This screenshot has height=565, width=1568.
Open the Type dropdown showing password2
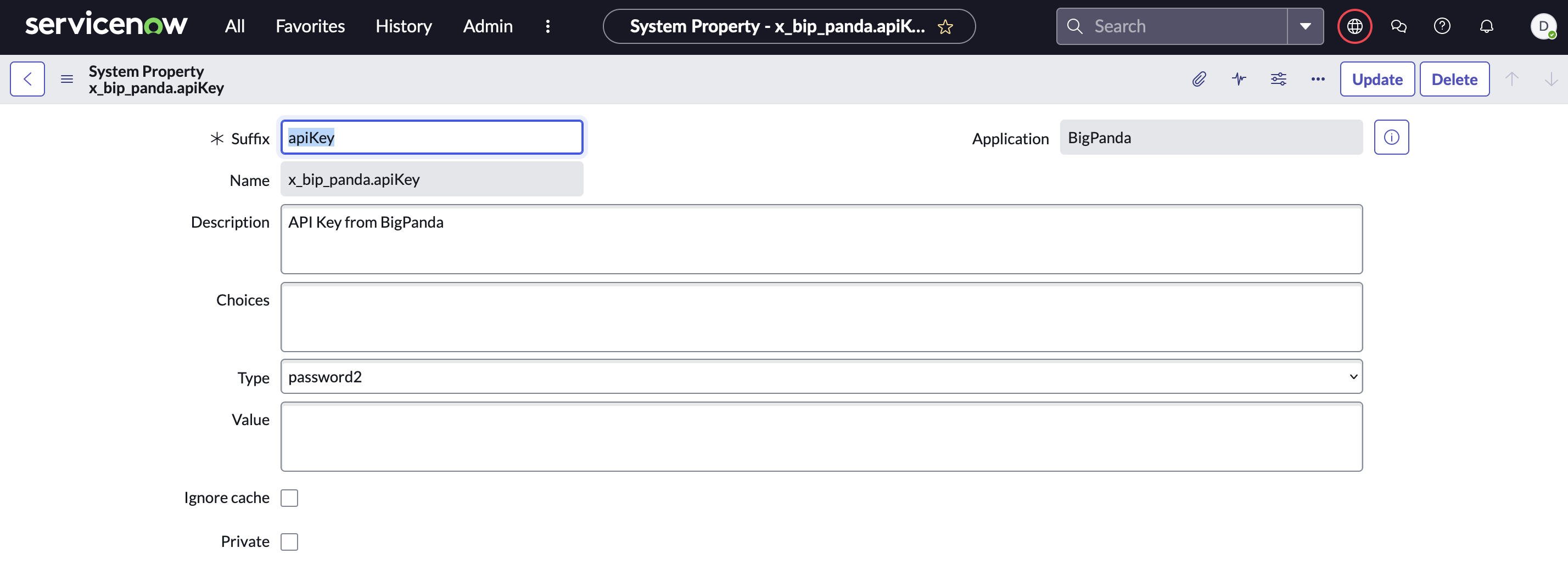pos(821,376)
